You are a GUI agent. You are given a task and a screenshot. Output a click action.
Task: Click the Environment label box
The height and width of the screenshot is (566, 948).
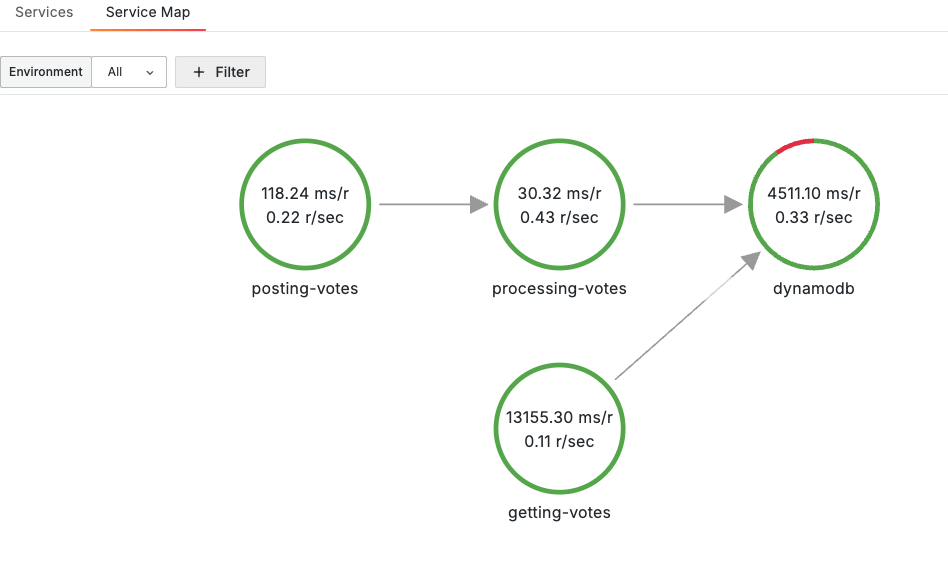coord(46,72)
